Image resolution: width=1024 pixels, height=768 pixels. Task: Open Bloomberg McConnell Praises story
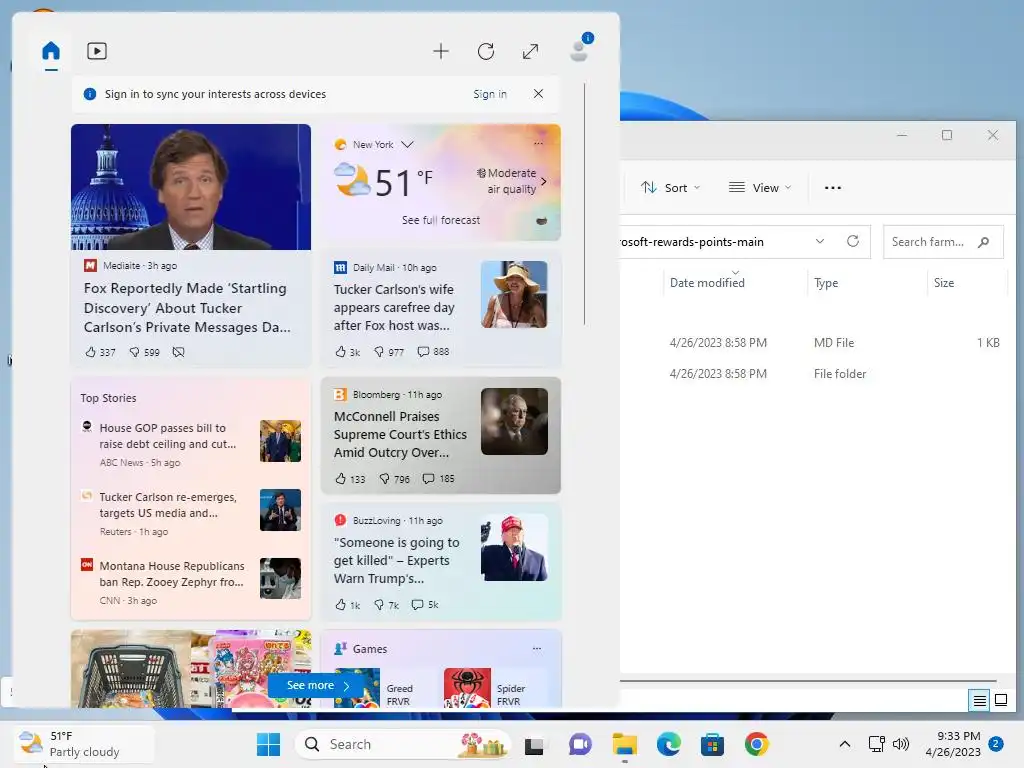pos(400,434)
